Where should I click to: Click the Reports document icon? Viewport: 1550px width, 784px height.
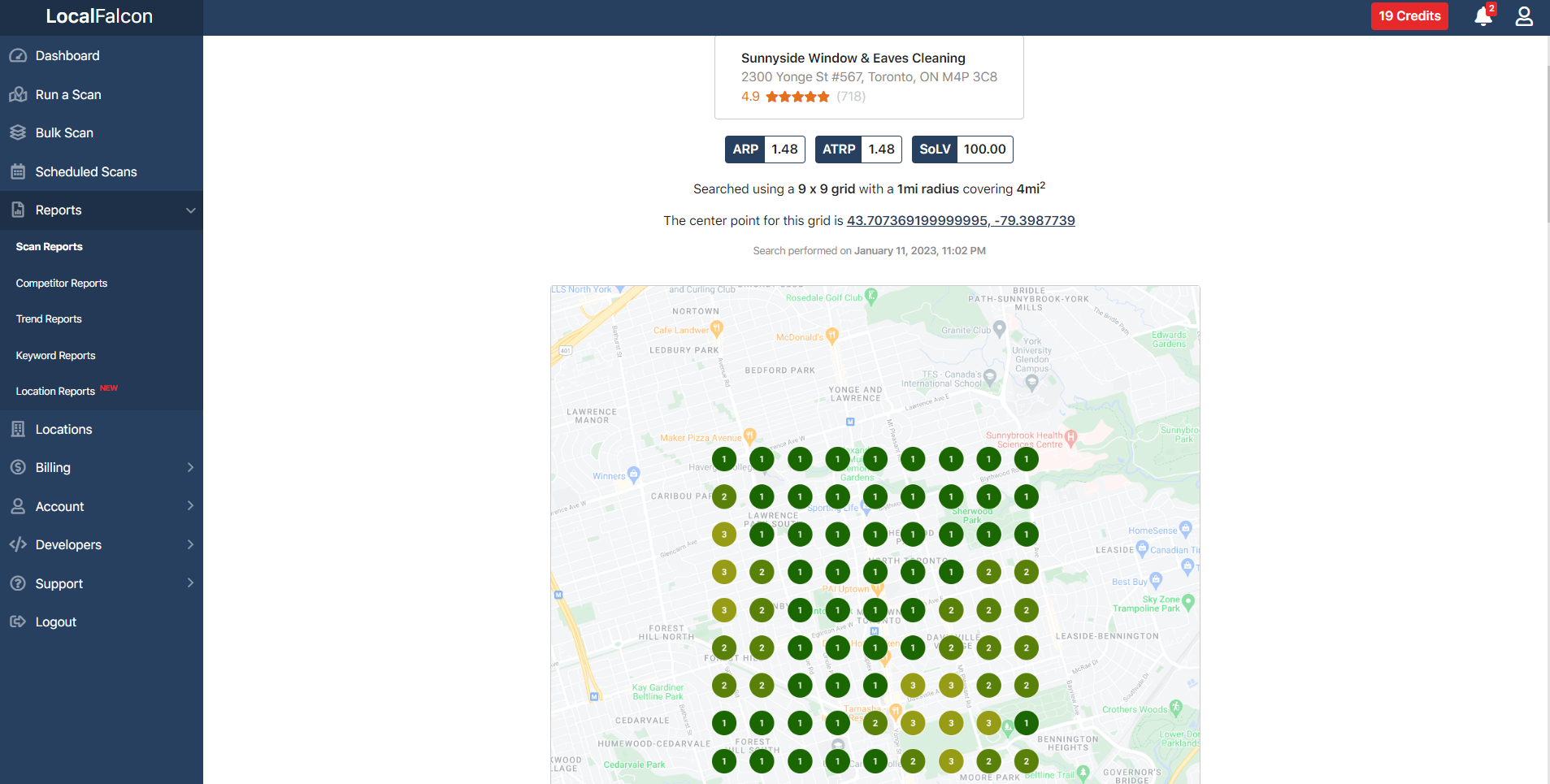point(18,210)
